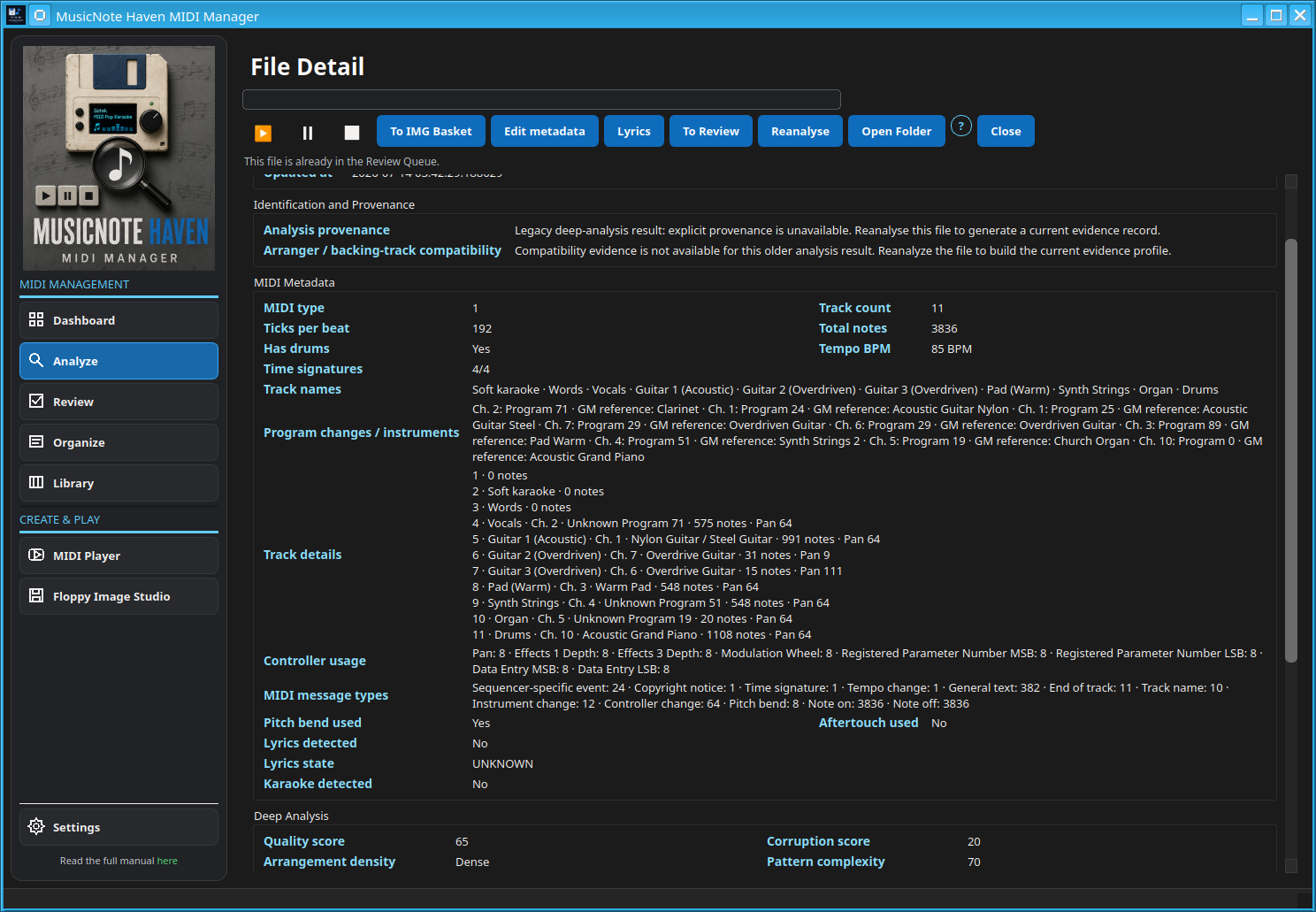Screen dimensions: 1316x912
Task: Click the To Review button
Action: pos(711,131)
